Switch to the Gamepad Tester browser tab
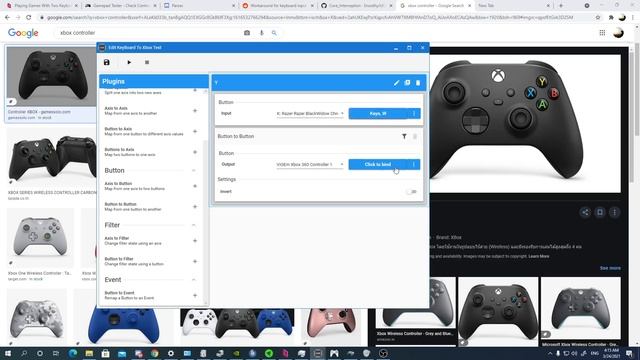The height and width of the screenshot is (360, 640). (x=120, y=6)
